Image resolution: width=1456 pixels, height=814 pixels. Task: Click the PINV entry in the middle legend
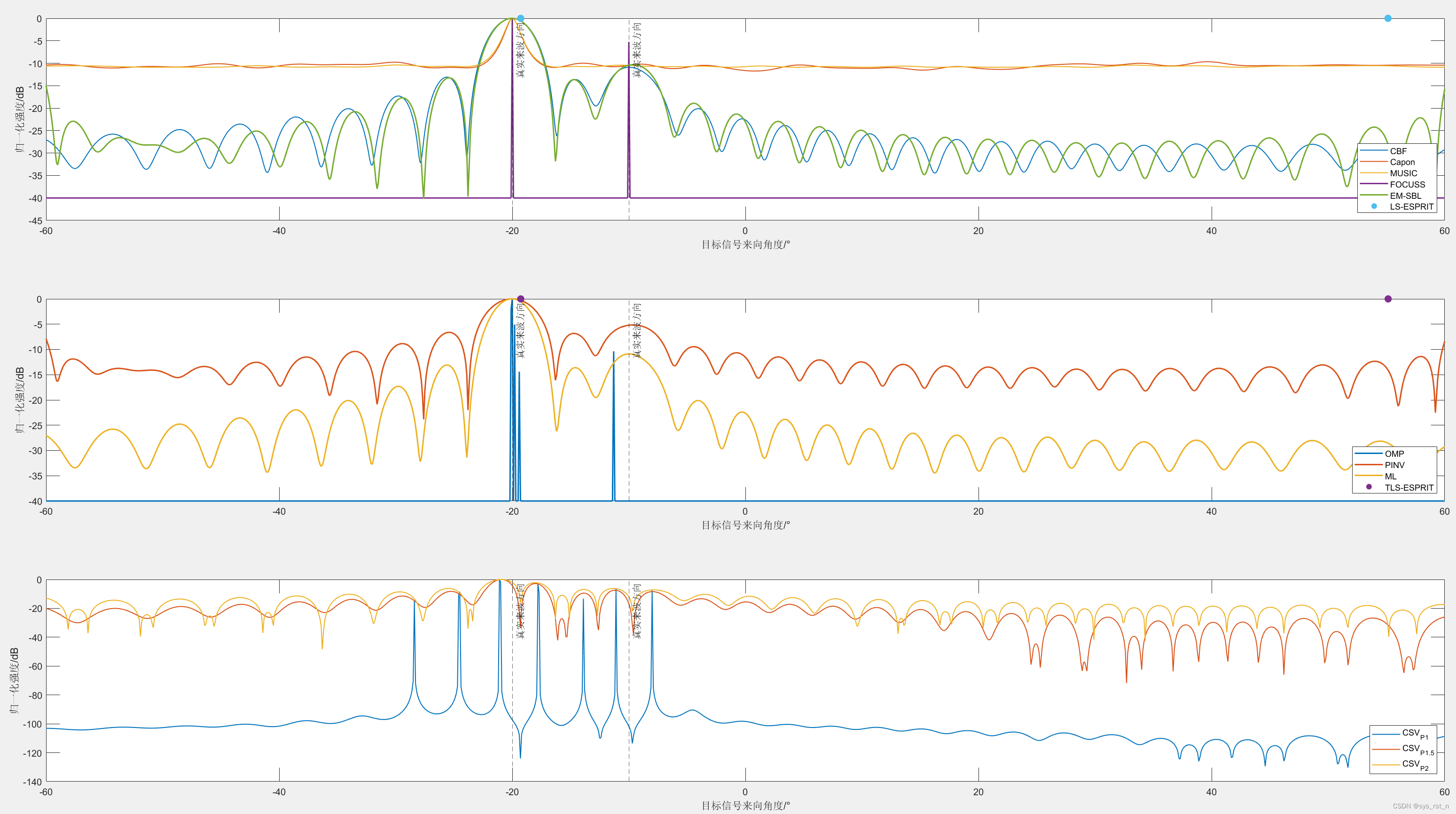pyautogui.click(x=1394, y=465)
